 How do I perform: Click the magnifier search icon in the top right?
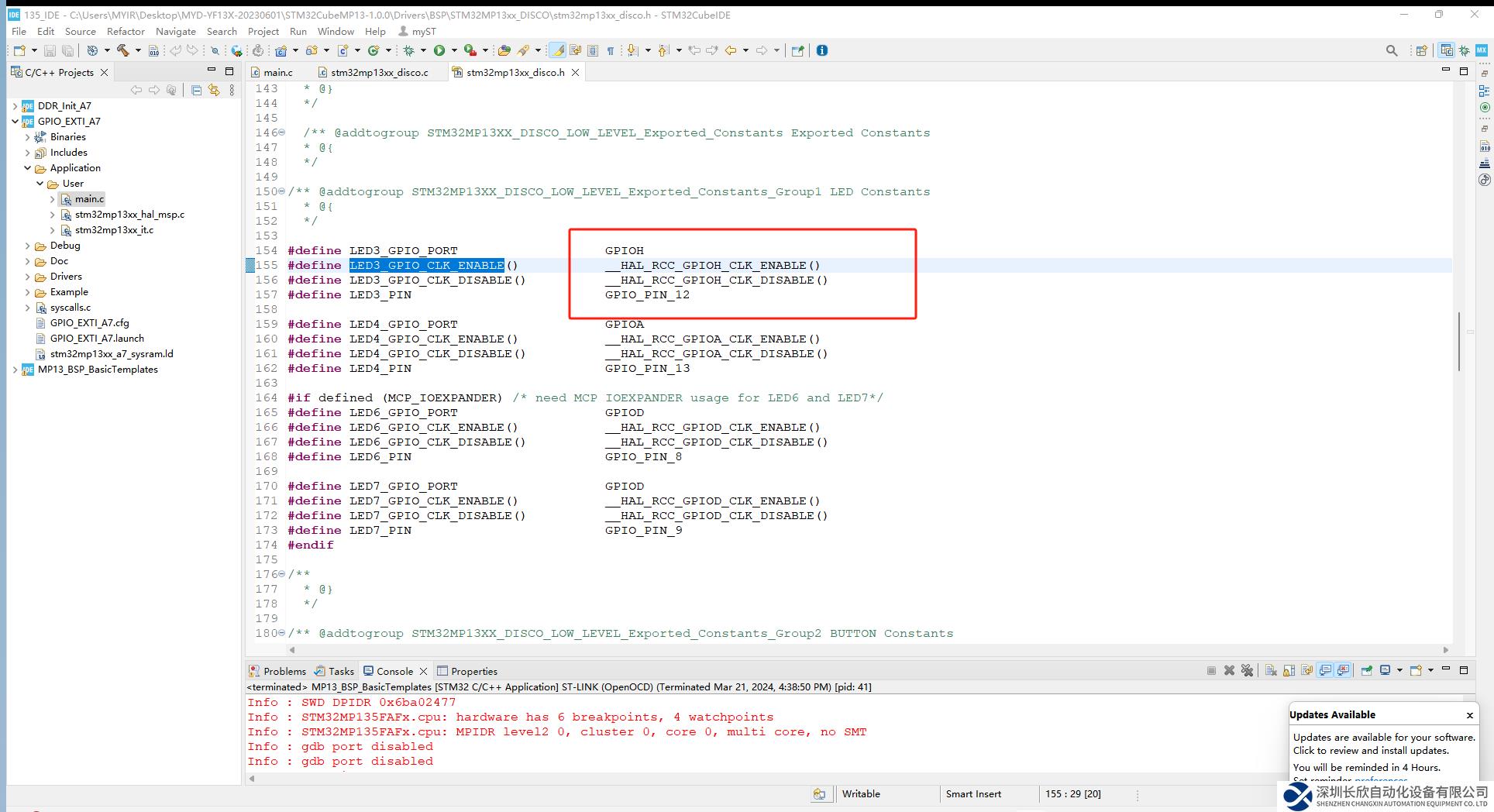[x=1392, y=50]
